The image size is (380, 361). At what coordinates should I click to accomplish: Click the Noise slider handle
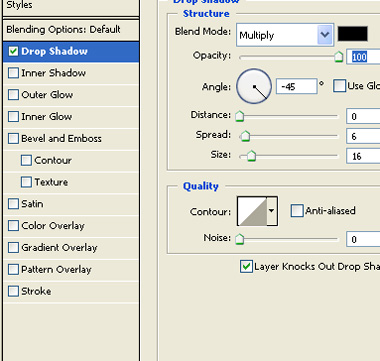[x=240, y=239]
